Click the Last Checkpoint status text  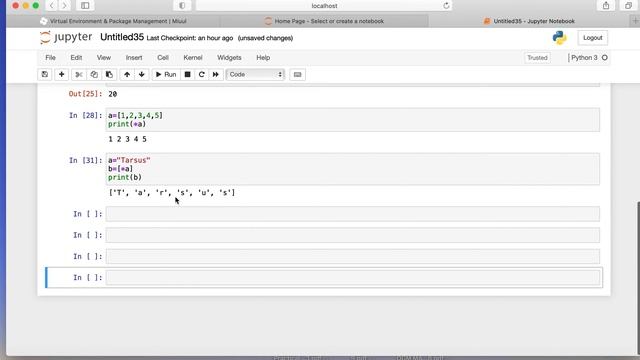coord(190,38)
